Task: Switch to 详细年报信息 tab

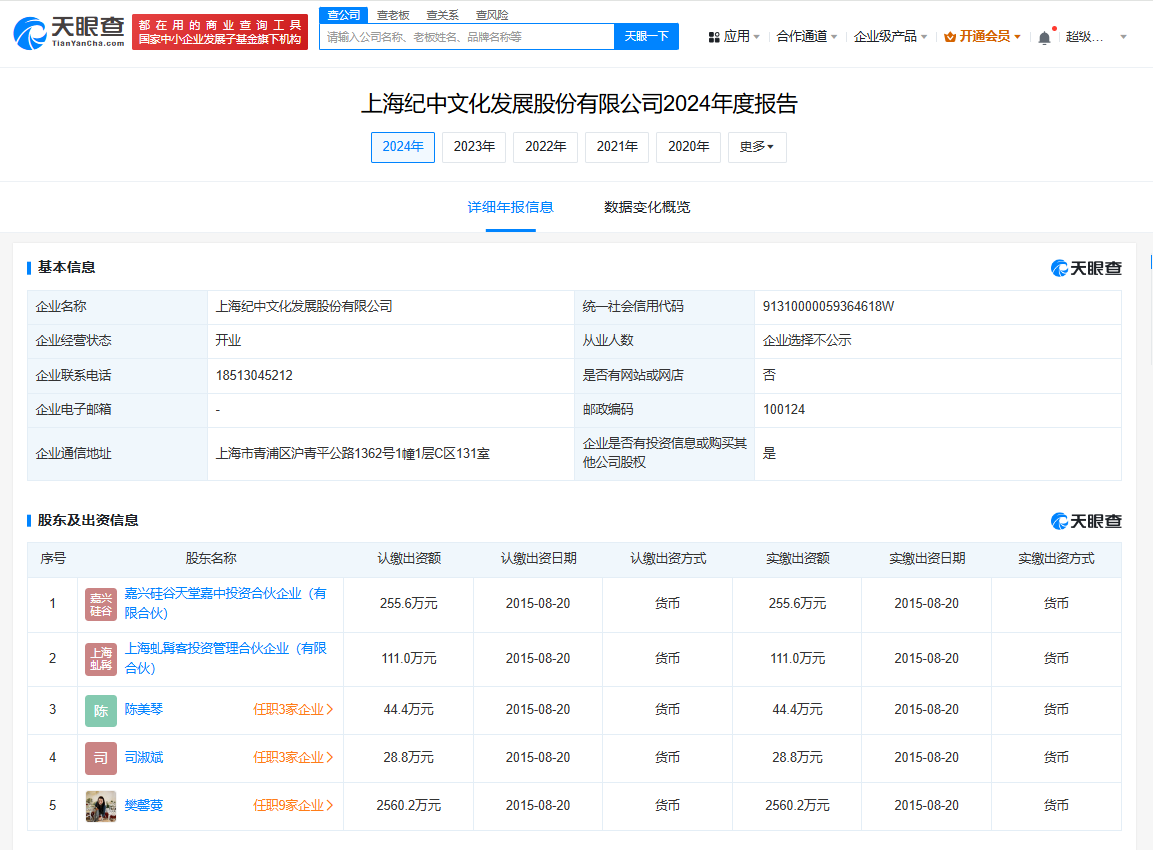Action: [510, 207]
